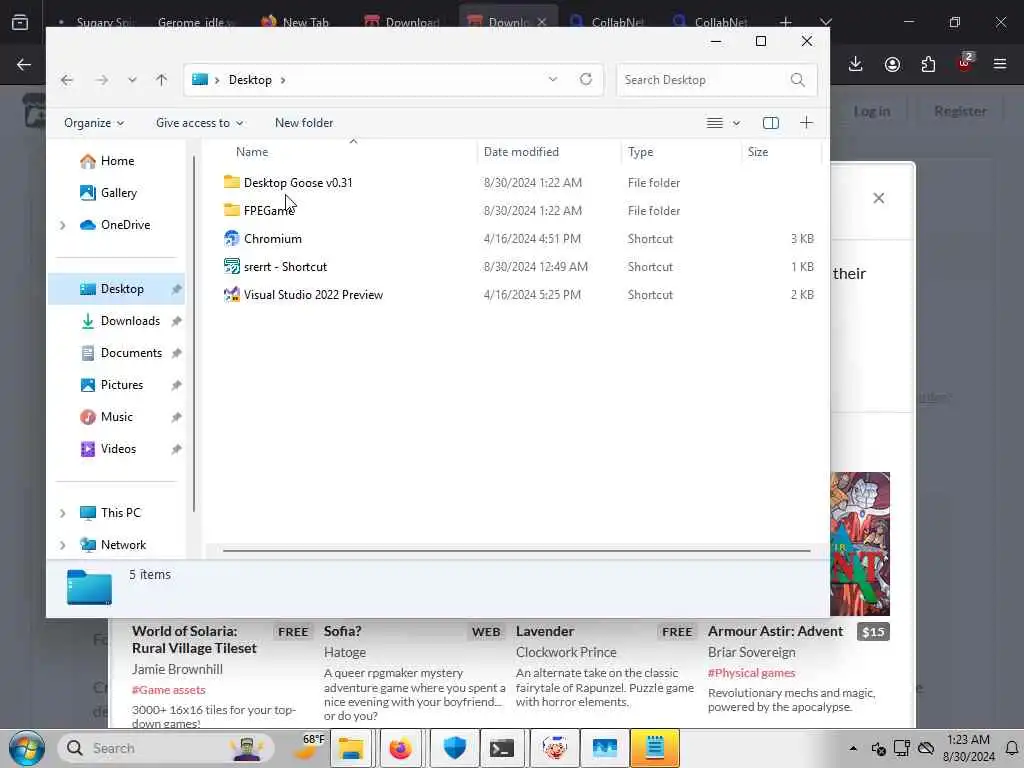Screen dimensions: 1024x768
Task: Unpin Pictures using its pin icon
Action: (176, 385)
